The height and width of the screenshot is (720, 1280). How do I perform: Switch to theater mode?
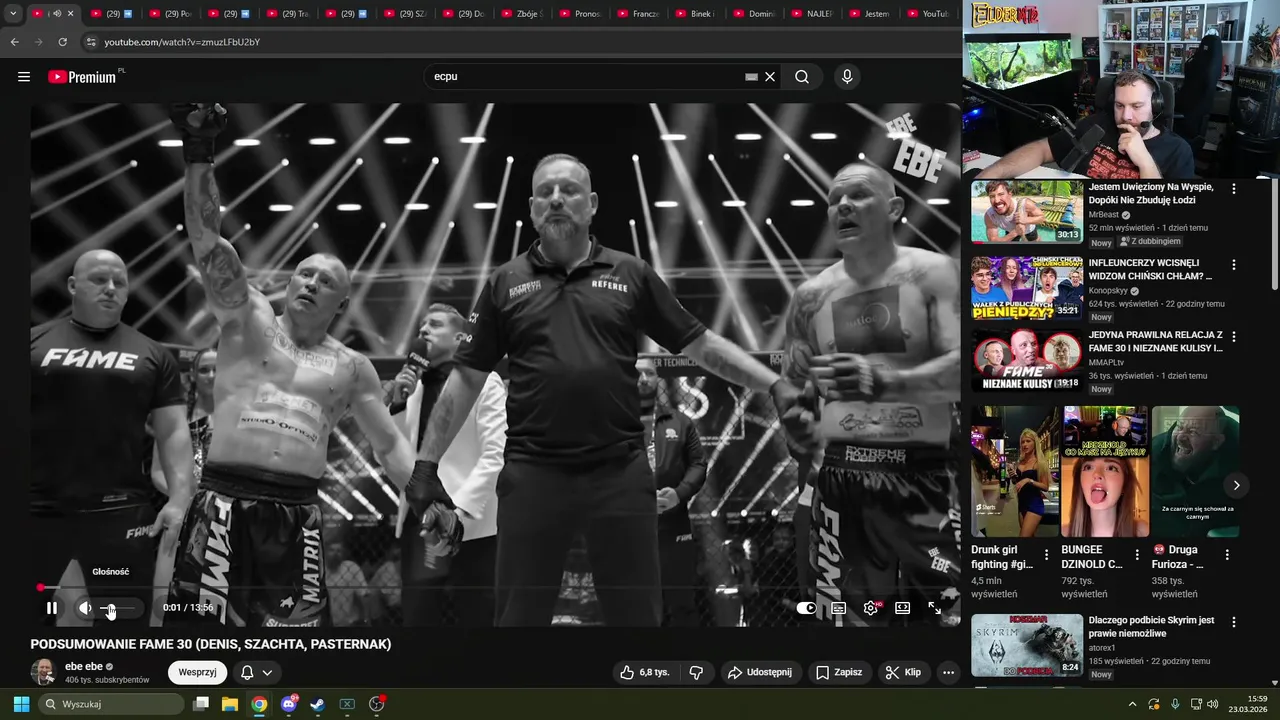click(903, 608)
